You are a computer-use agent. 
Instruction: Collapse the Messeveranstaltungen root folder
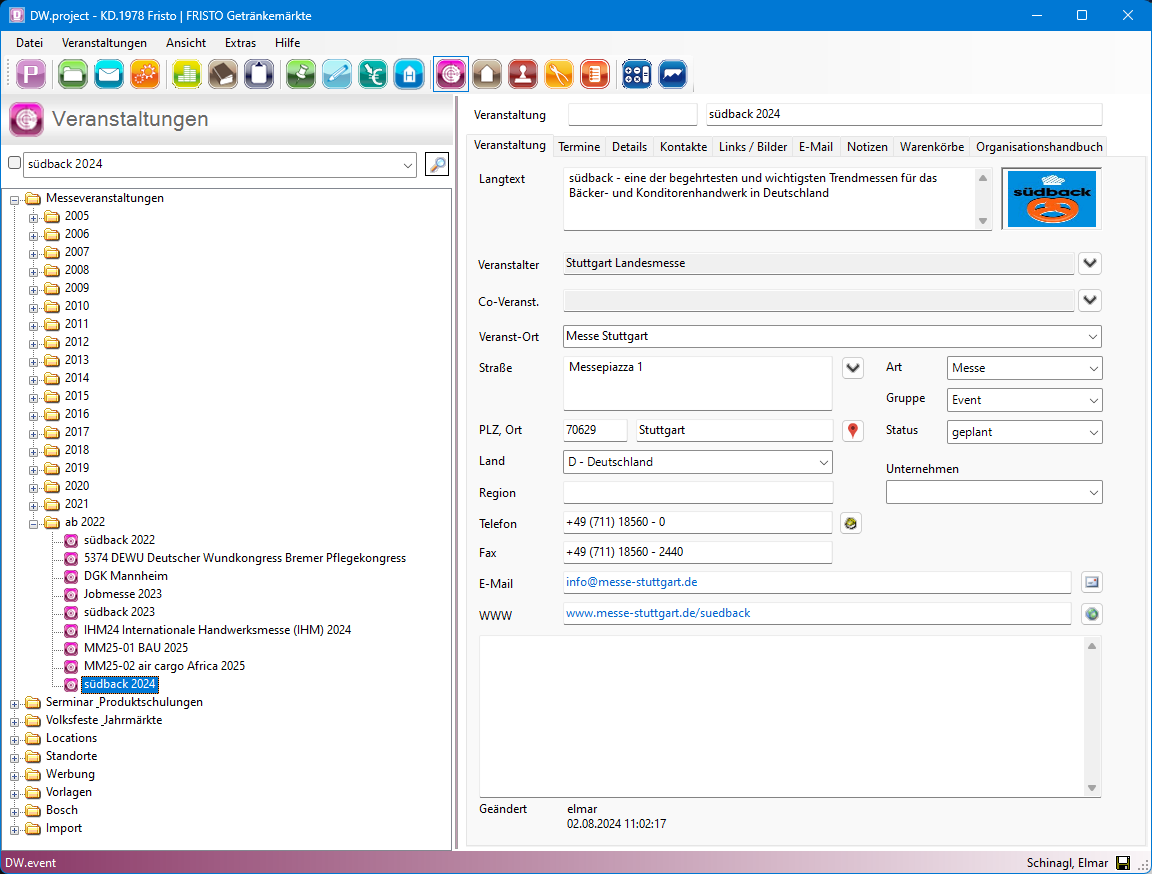click(14, 199)
